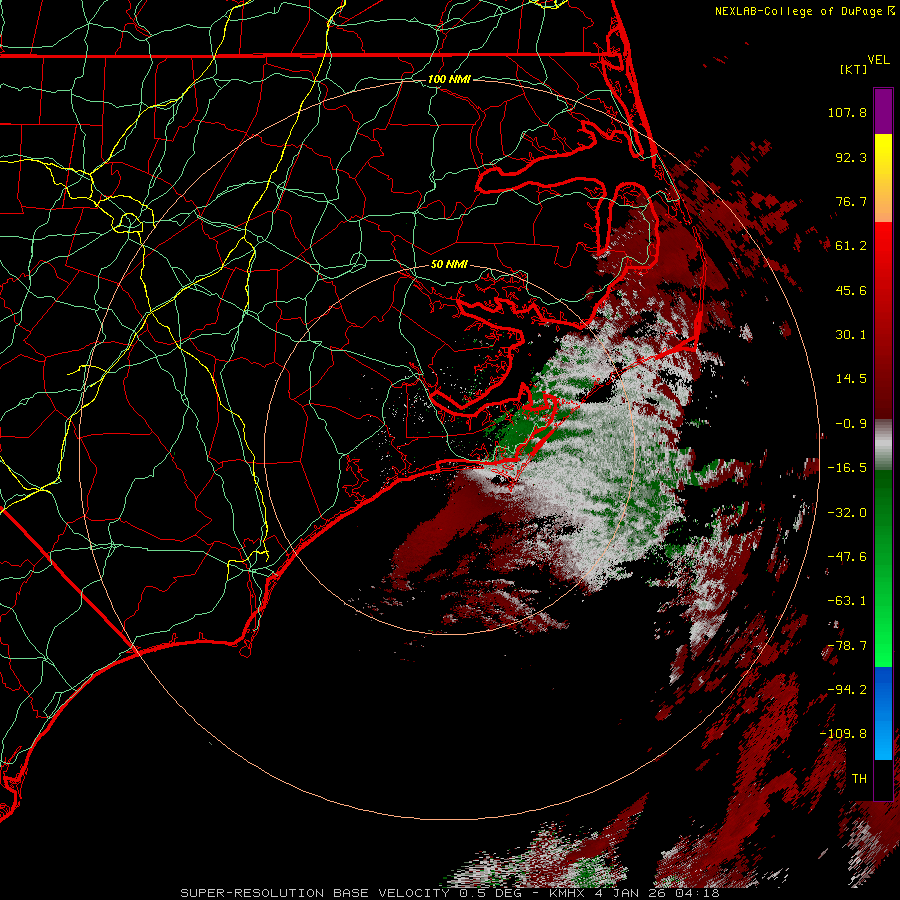900x900 pixels.
Task: Click the TH legend label
Action: 859,779
